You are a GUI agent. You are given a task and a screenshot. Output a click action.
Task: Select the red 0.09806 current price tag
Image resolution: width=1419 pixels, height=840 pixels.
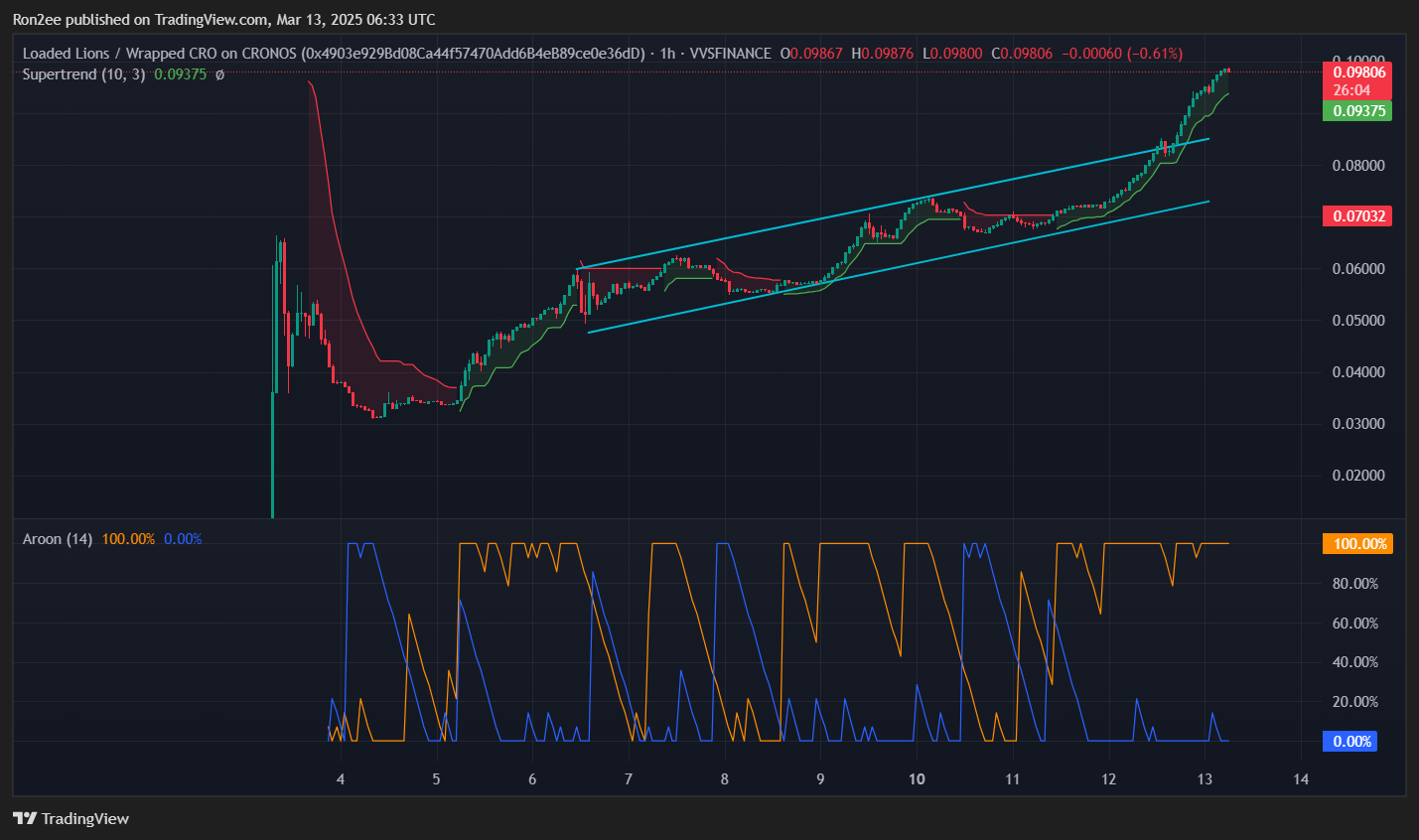click(x=1358, y=72)
